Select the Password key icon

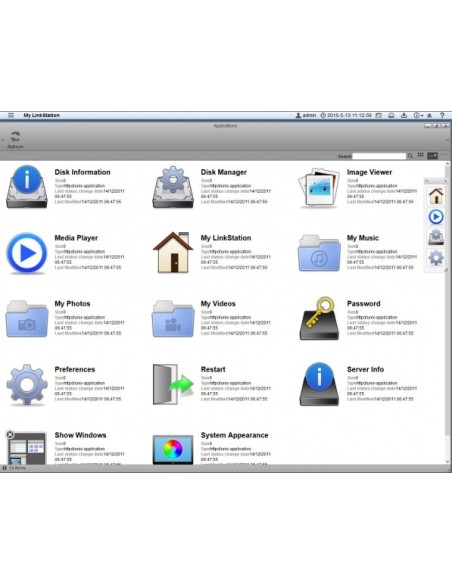click(319, 318)
